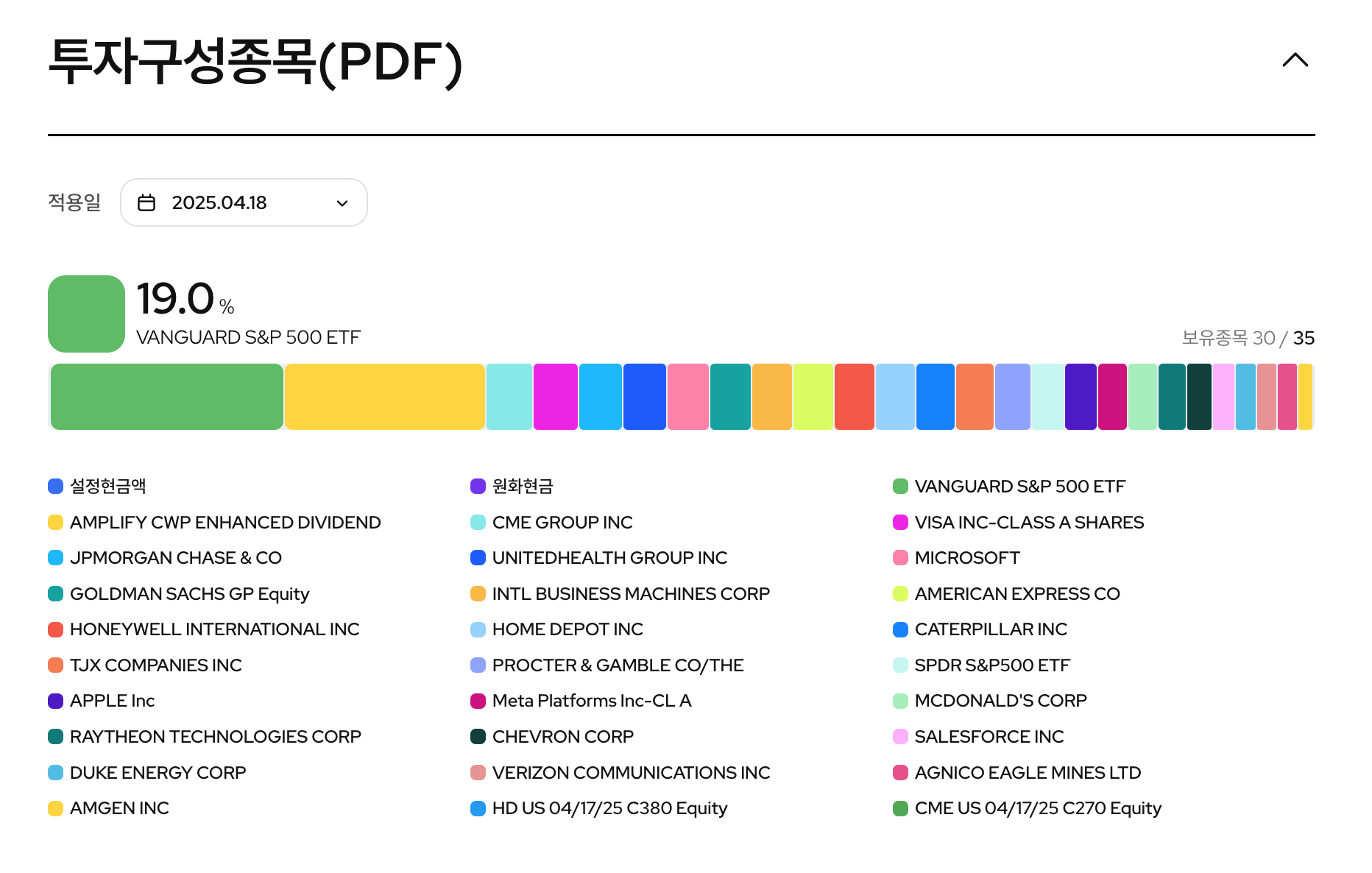The width and height of the screenshot is (1372, 873).
Task: Select the lime AMERICAN EXPRESS bar segment
Action: (x=813, y=397)
